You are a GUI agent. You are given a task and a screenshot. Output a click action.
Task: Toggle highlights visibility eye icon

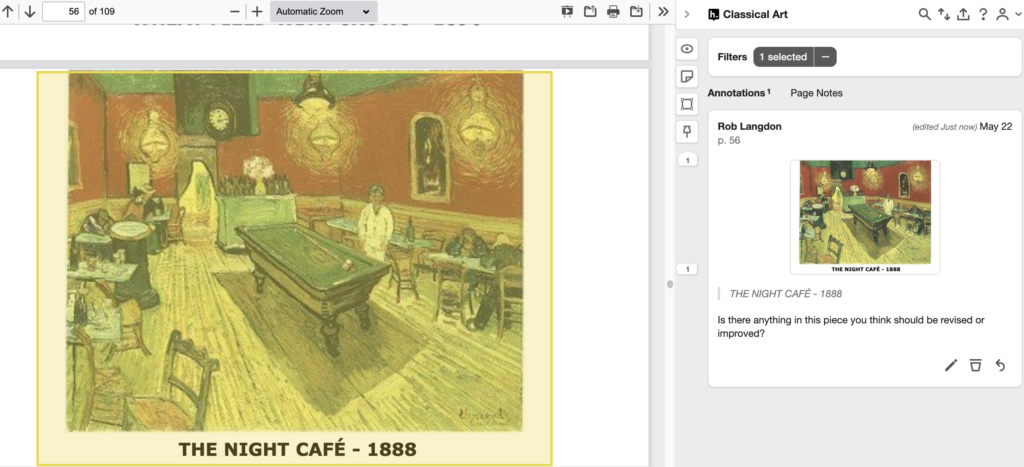coord(687,49)
